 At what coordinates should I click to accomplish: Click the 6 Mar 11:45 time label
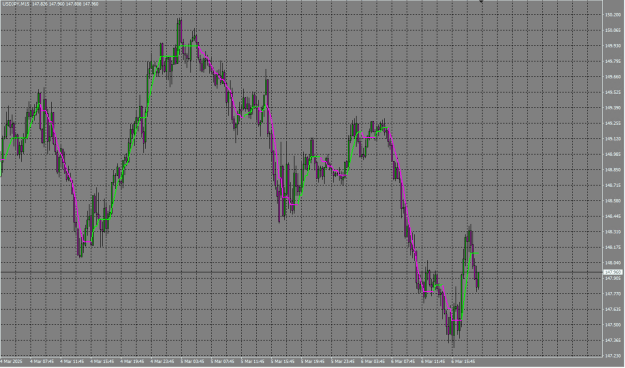point(434,362)
